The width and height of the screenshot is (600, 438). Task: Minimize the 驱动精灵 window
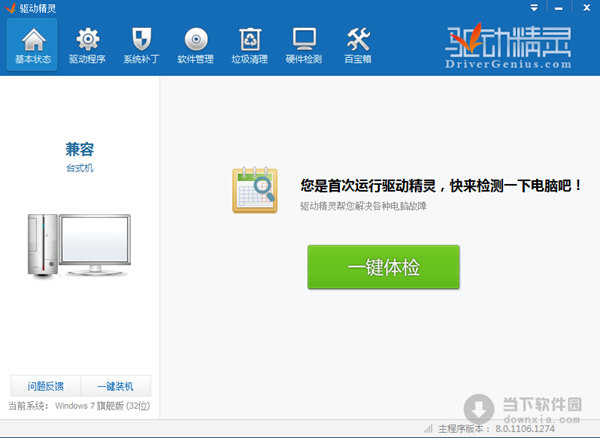(x=559, y=8)
